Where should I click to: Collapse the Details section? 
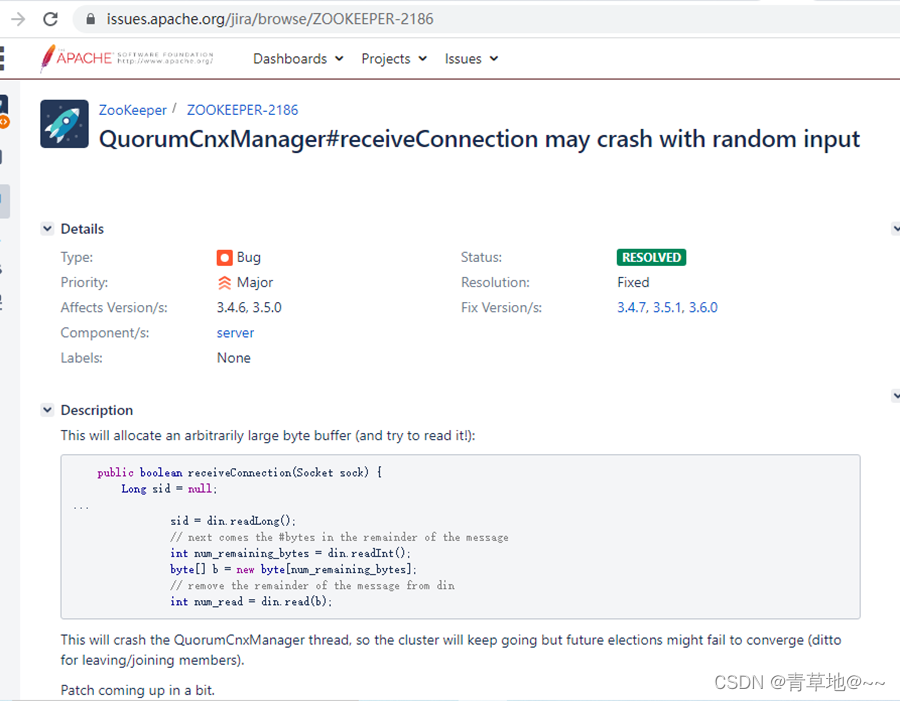click(x=47, y=228)
